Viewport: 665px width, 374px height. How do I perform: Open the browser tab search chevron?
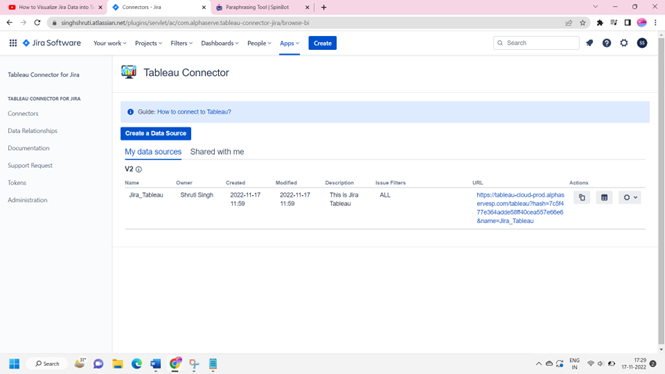click(x=595, y=7)
